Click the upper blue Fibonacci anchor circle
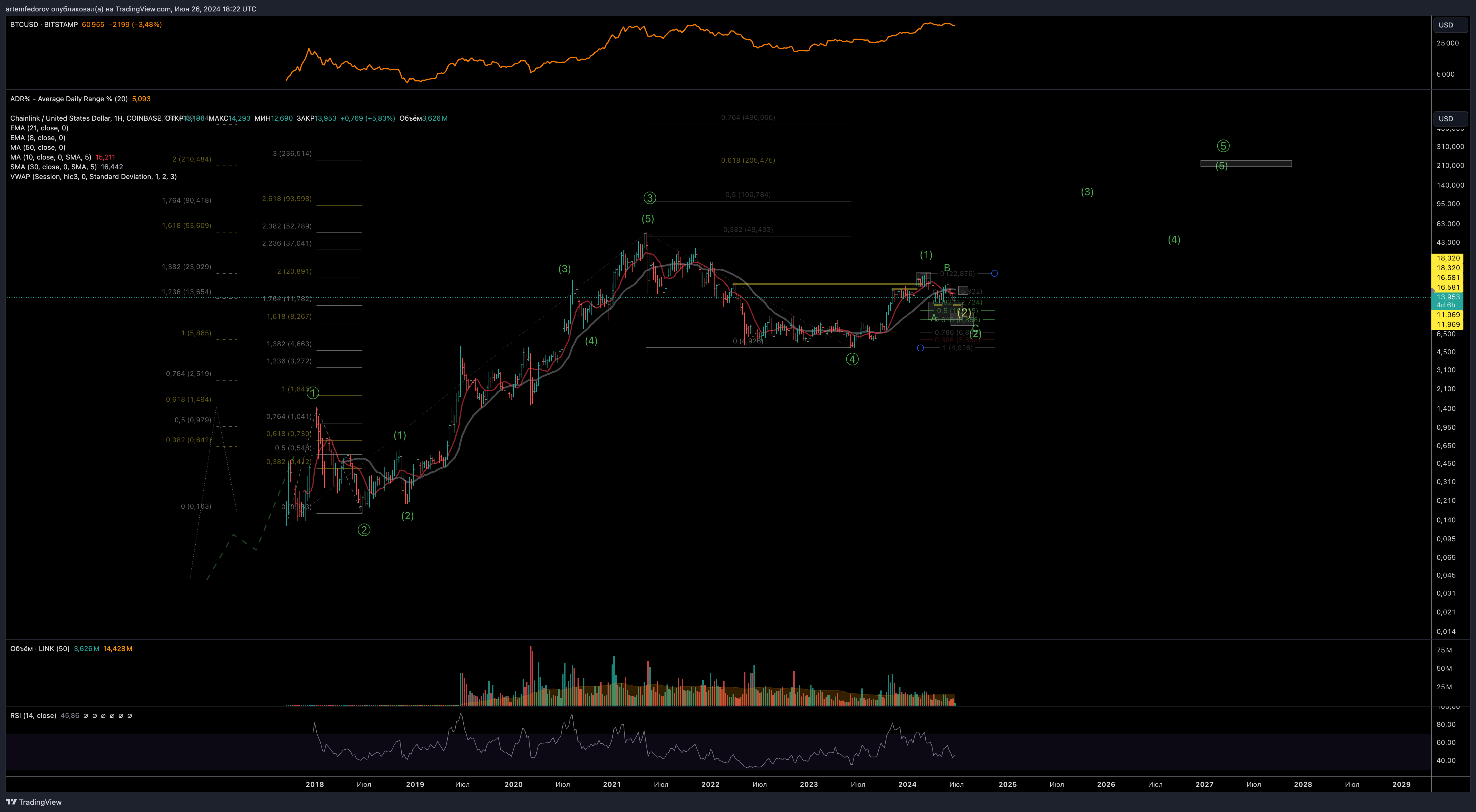The height and width of the screenshot is (812, 1476). 995,273
